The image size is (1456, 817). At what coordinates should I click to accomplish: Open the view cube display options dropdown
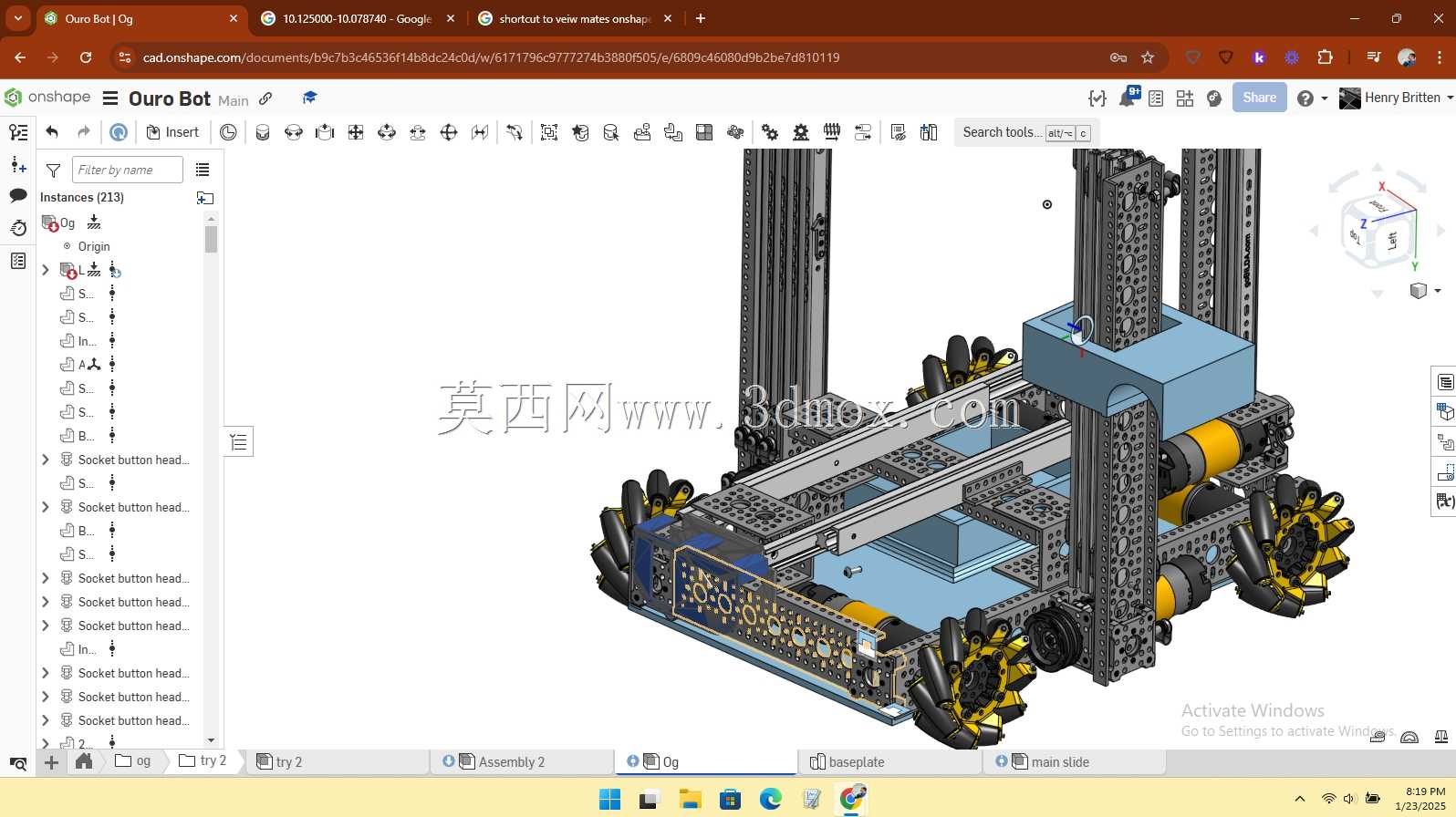(1425, 291)
